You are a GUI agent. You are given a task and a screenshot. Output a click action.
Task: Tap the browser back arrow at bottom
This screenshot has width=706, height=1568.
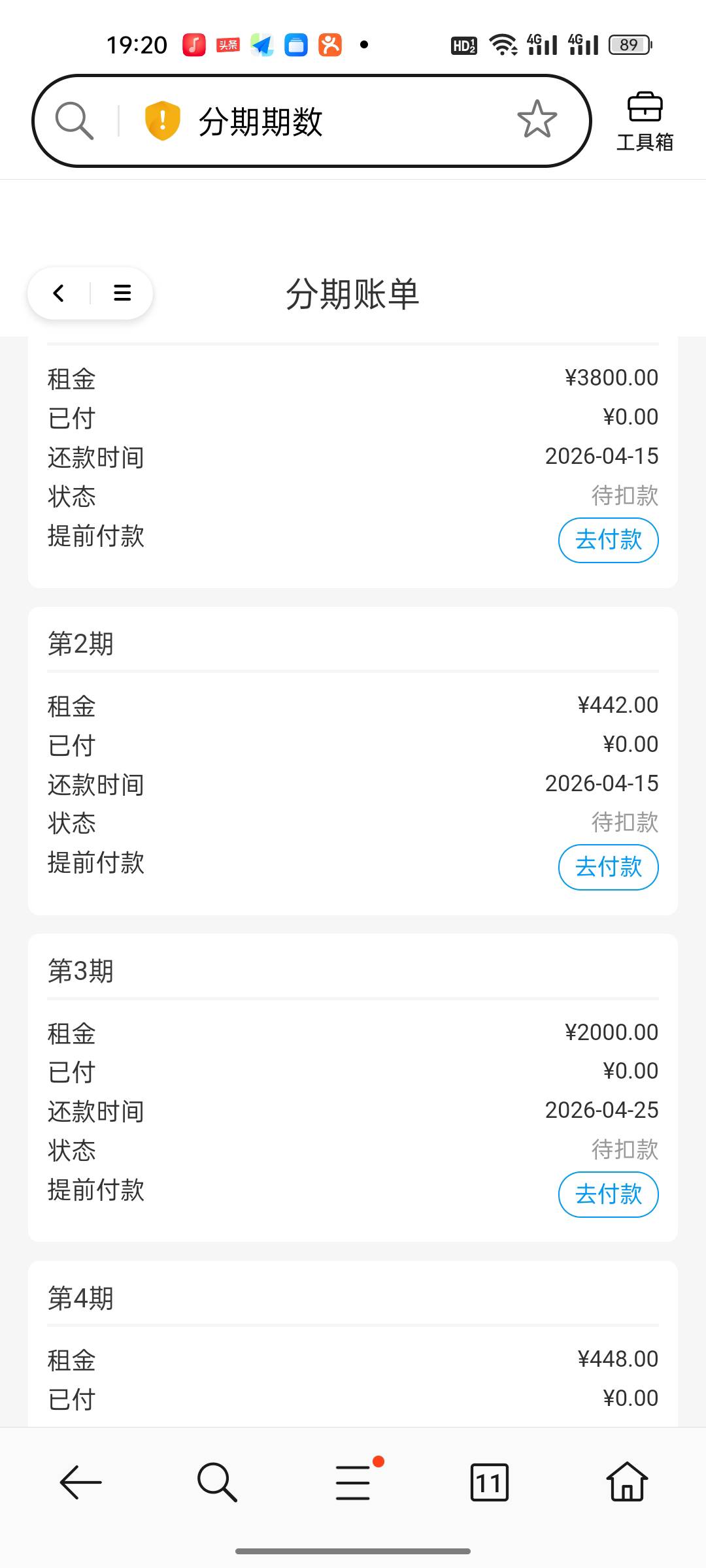click(80, 1482)
